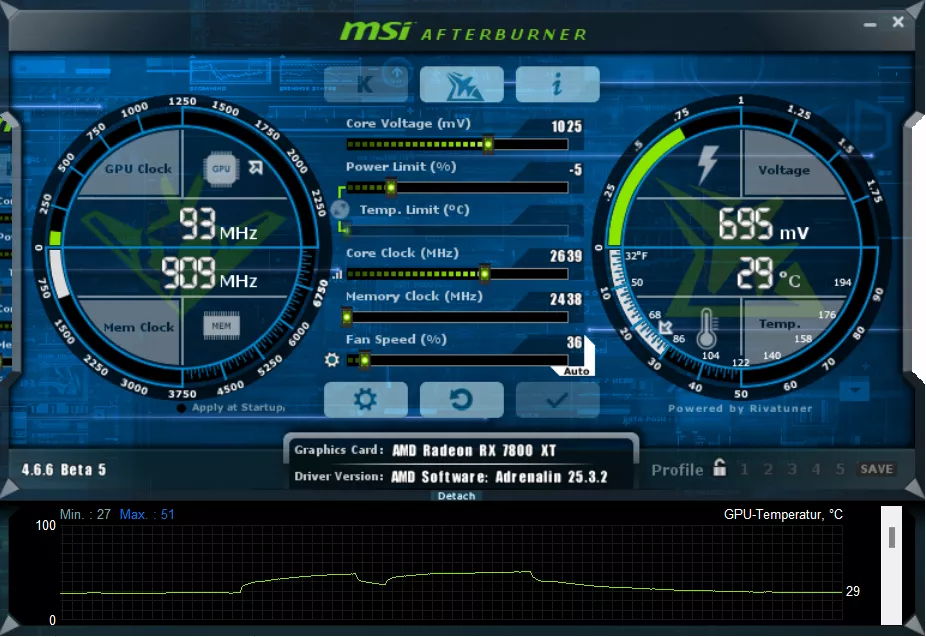The width and height of the screenshot is (926, 637).
Task: Reset settings with the circular arrow button
Action: pyautogui.click(x=462, y=400)
